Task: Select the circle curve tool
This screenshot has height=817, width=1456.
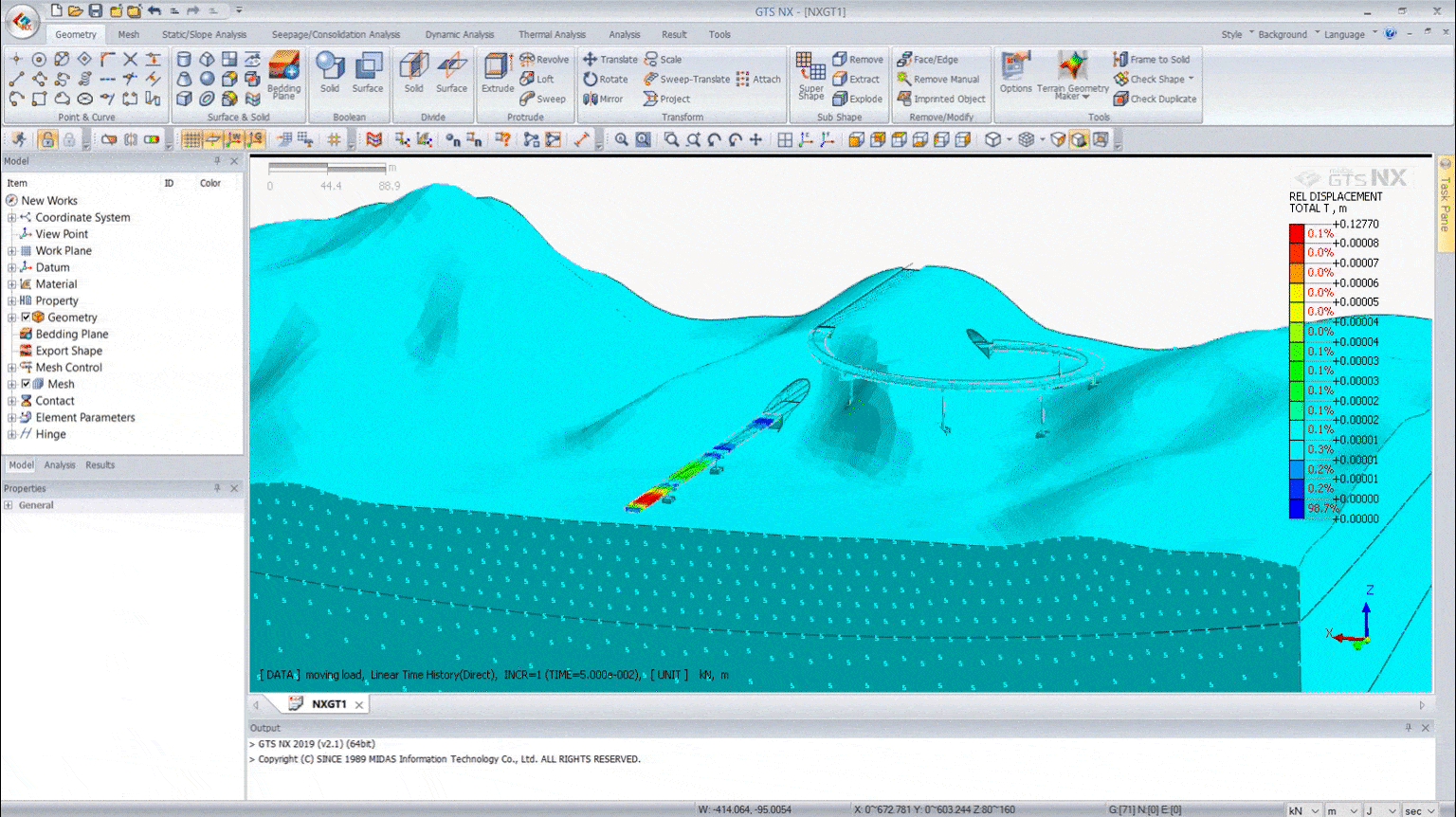Action: [x=39, y=59]
